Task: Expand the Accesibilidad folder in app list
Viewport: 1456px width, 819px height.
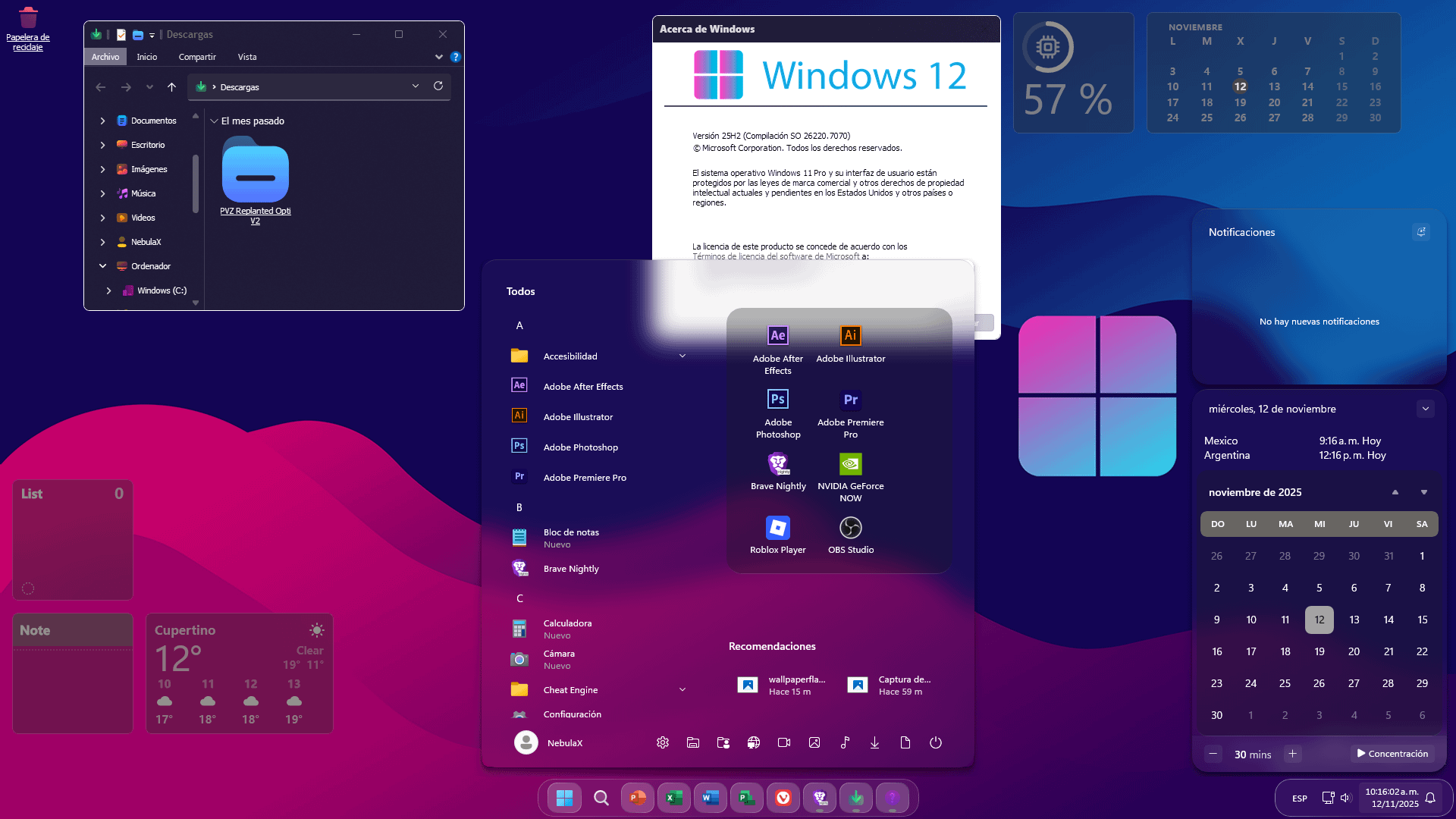Action: (682, 356)
